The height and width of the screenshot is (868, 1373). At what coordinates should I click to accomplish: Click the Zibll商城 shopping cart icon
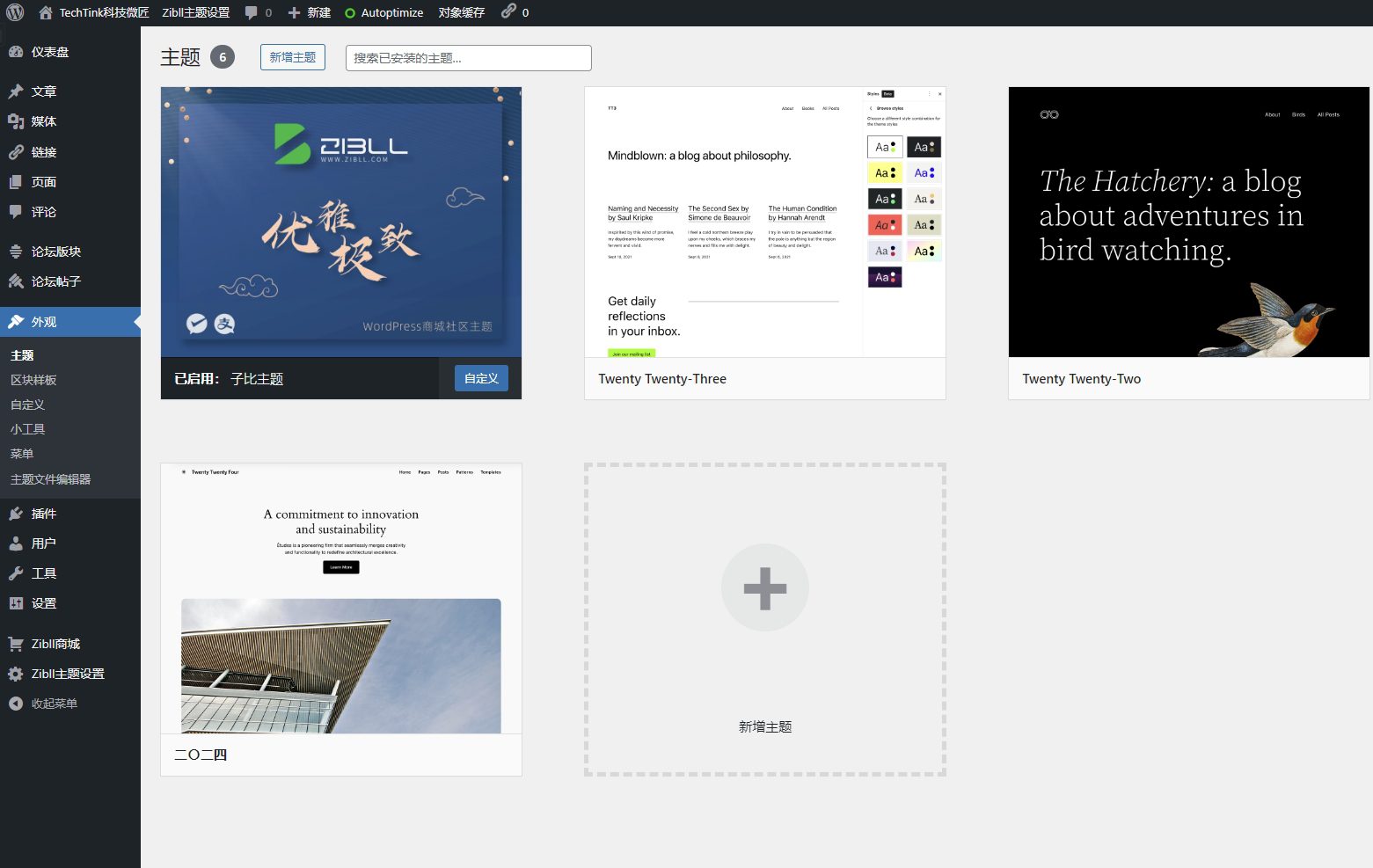(x=16, y=644)
